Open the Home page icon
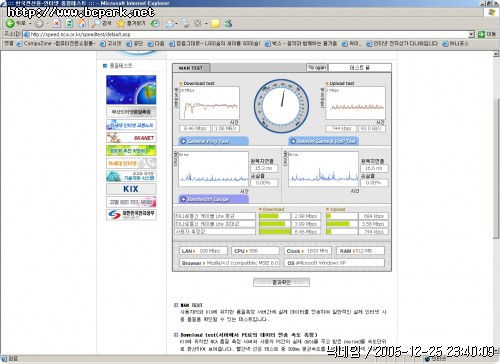The height and width of the screenshot is (364, 500). (81, 23)
